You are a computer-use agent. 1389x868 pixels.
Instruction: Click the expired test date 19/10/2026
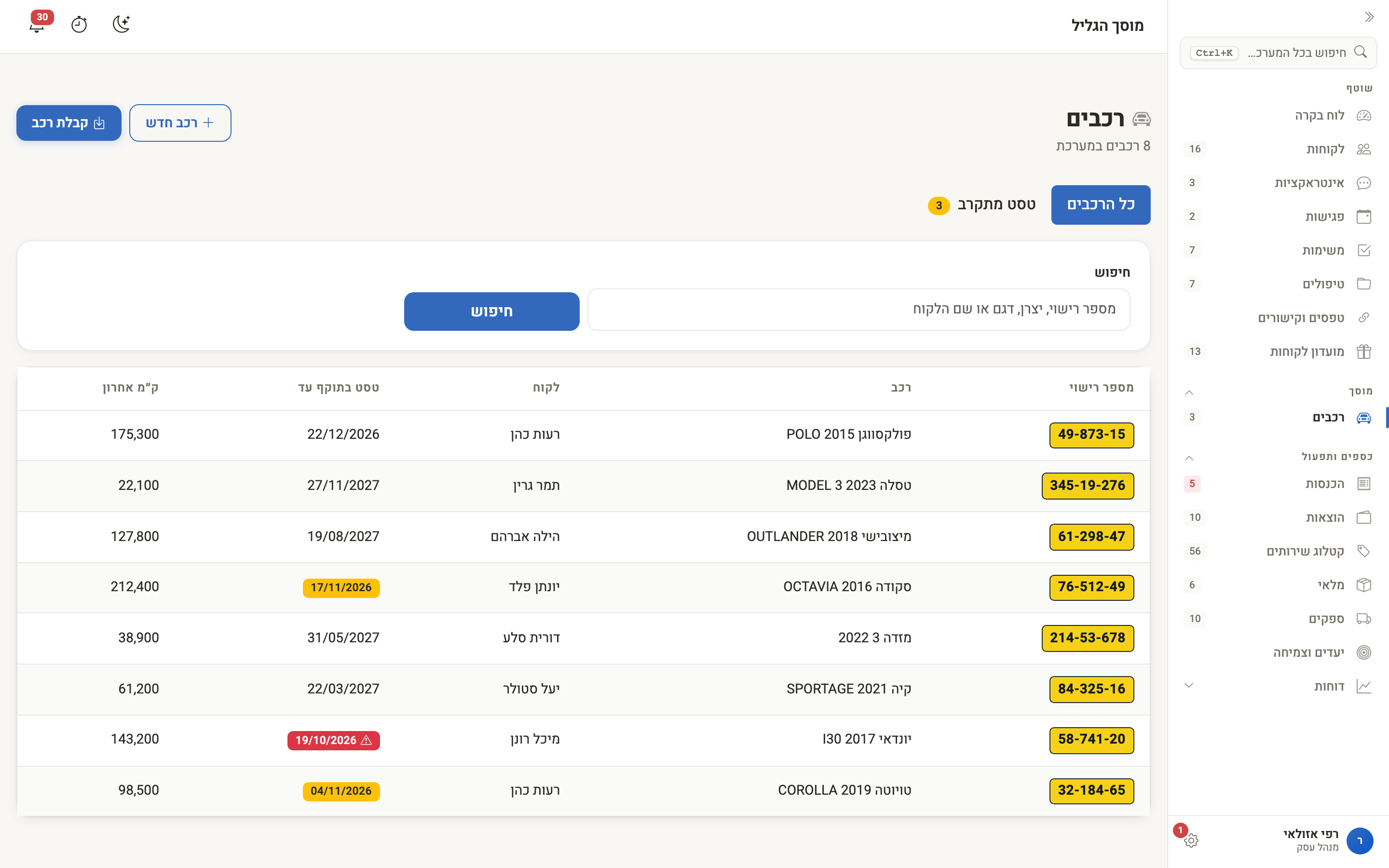333,740
